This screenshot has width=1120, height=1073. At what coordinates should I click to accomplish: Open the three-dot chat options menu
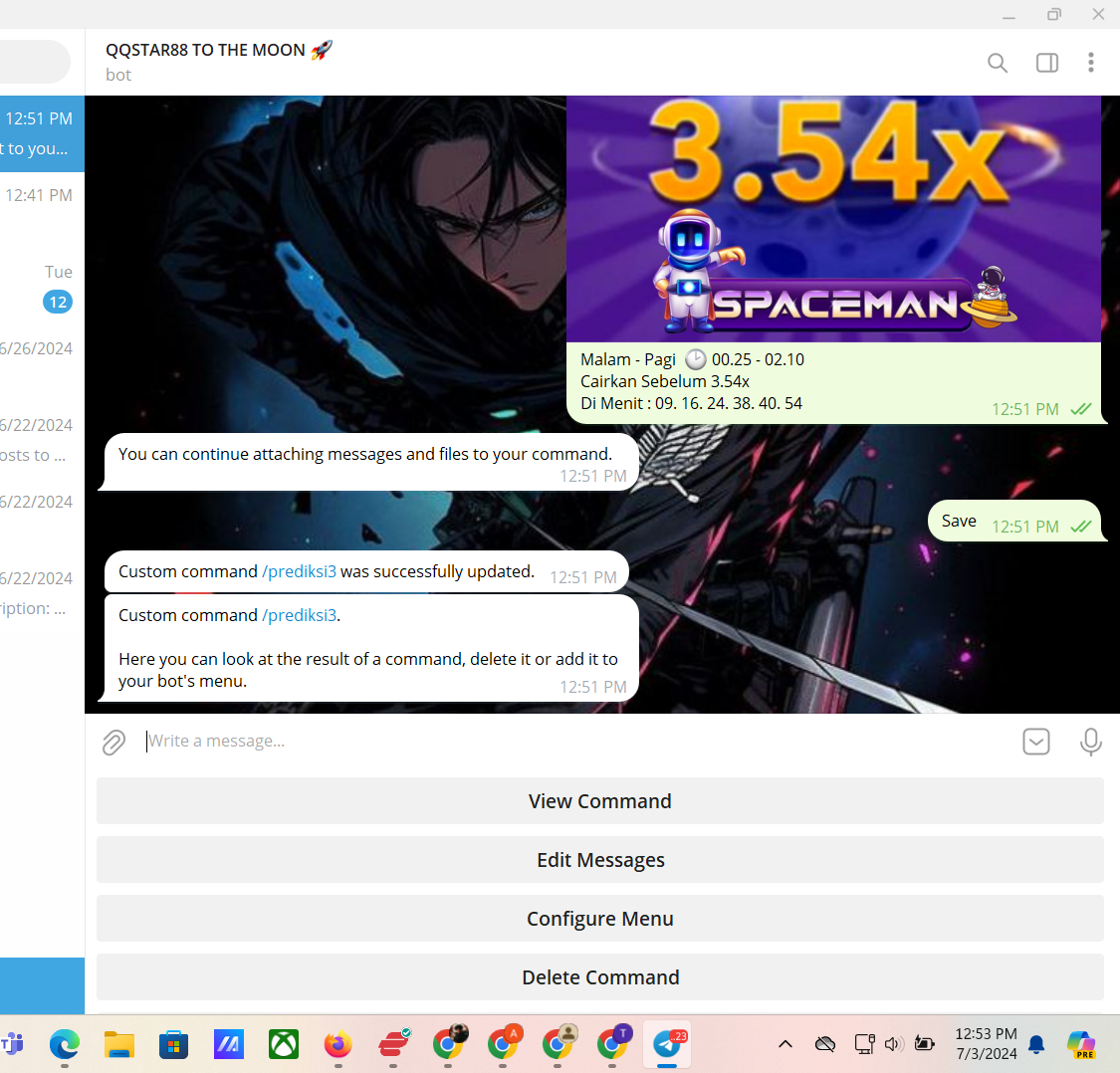(1090, 63)
